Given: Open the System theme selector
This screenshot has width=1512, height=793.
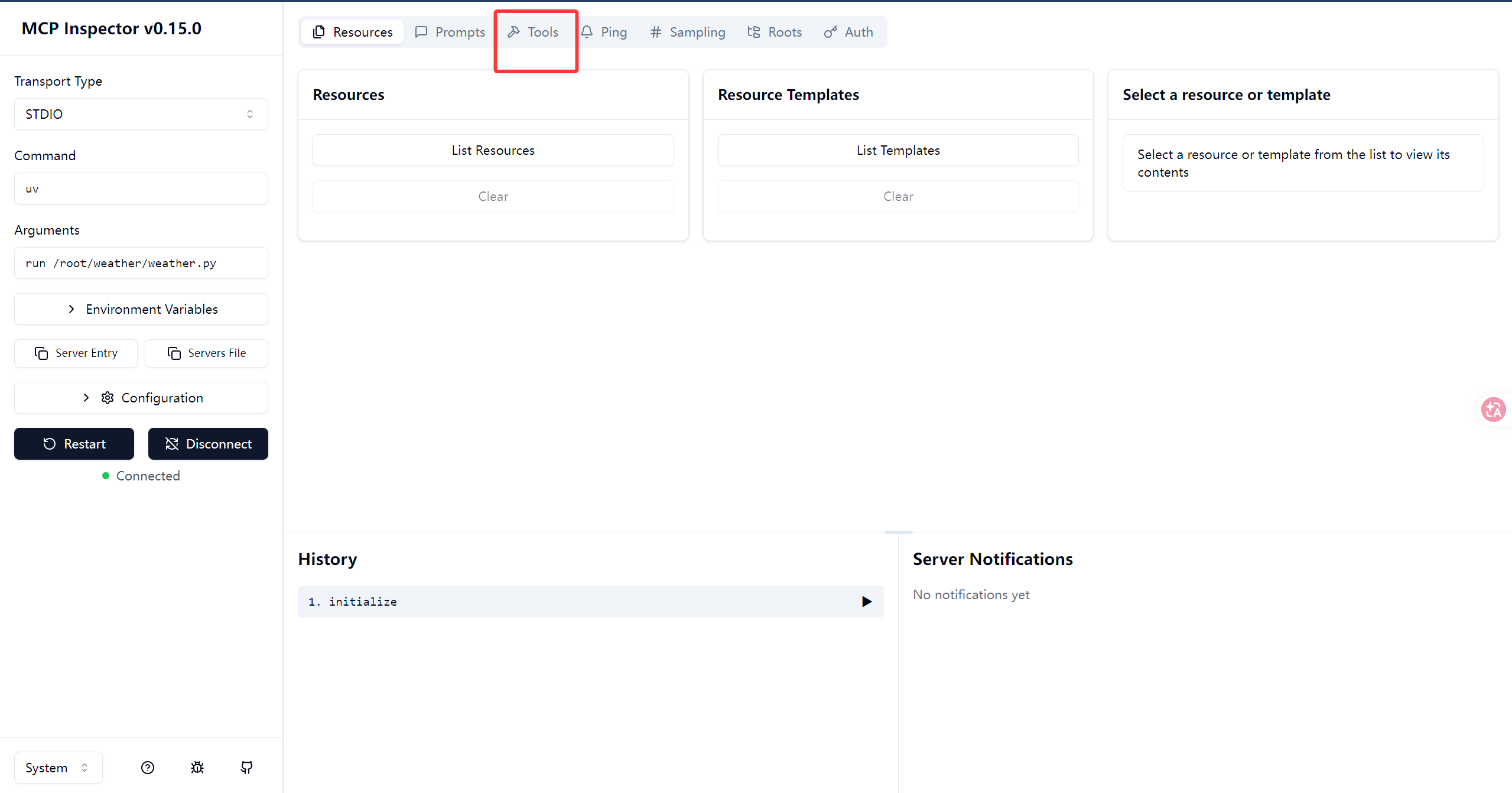Looking at the screenshot, I should point(58,767).
